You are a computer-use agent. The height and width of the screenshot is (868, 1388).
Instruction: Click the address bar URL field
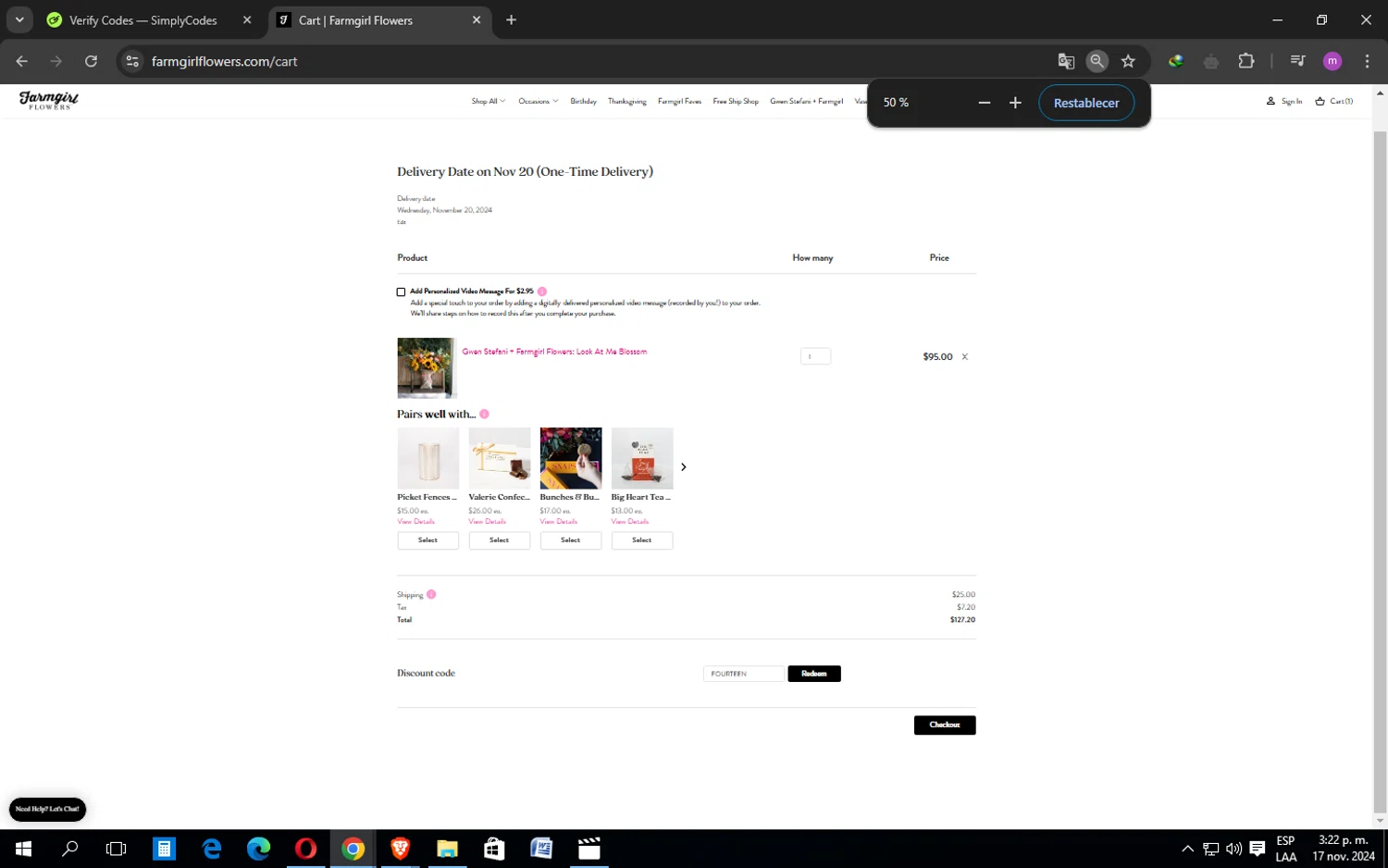tap(592, 61)
